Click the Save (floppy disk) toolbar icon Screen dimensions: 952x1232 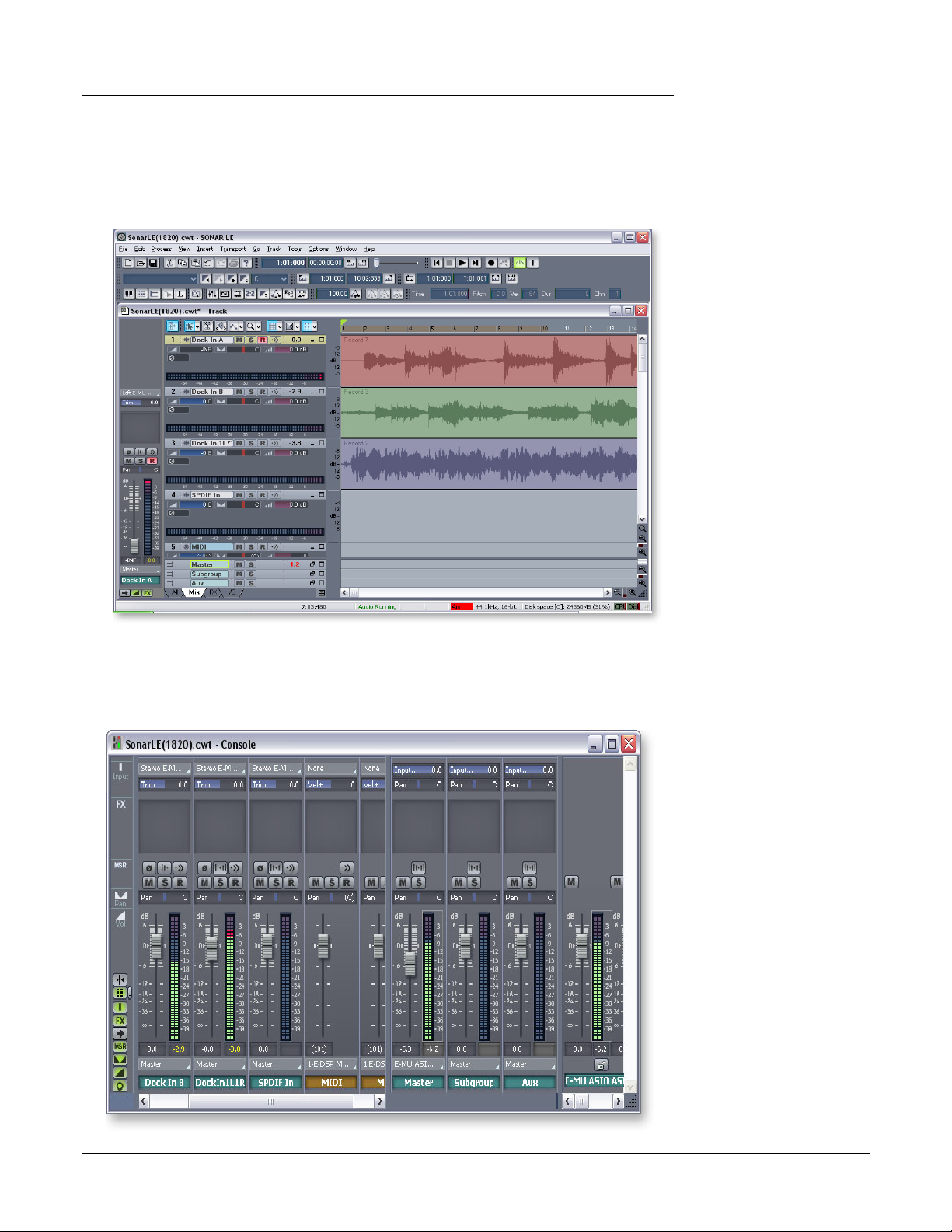coord(154,264)
